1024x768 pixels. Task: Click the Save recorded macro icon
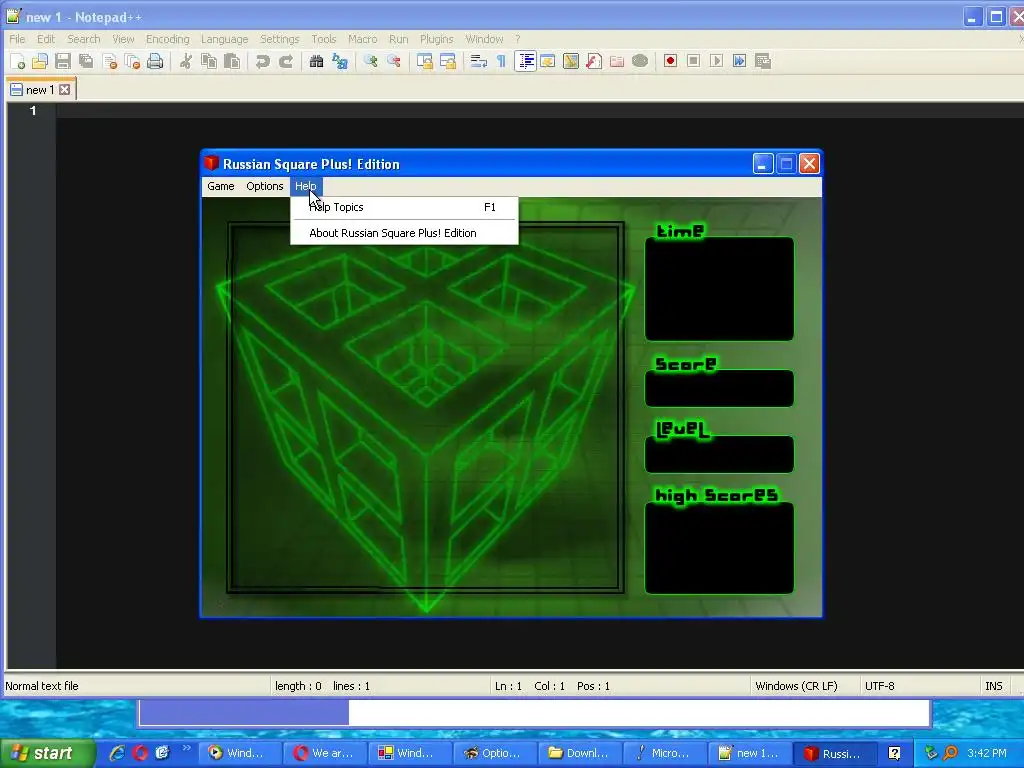click(x=763, y=61)
